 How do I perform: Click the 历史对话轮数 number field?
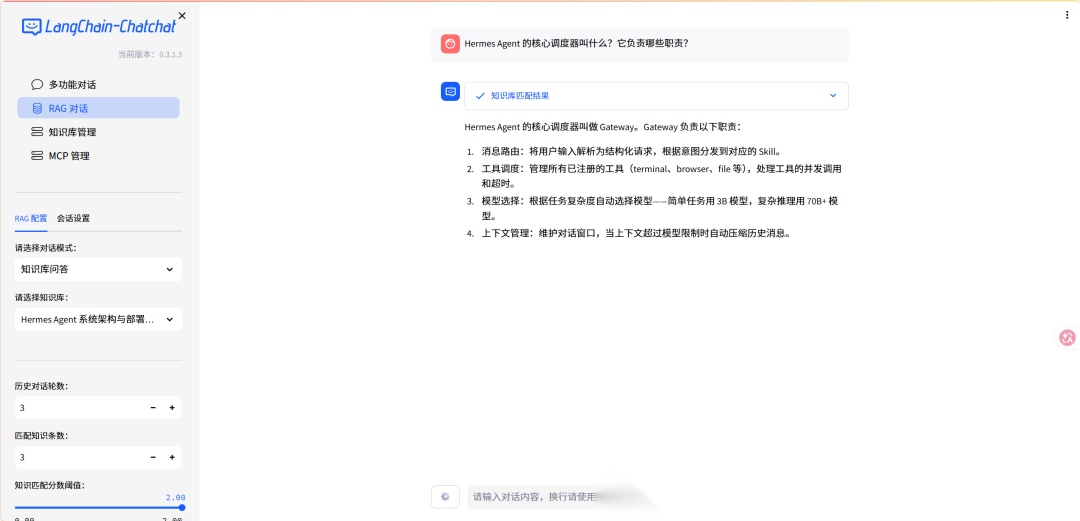click(x=79, y=408)
